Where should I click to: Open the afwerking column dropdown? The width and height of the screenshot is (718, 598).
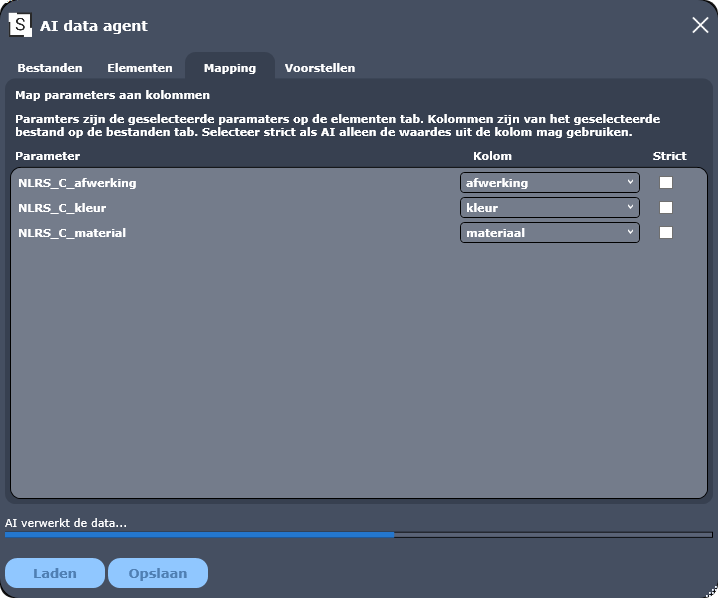(549, 183)
